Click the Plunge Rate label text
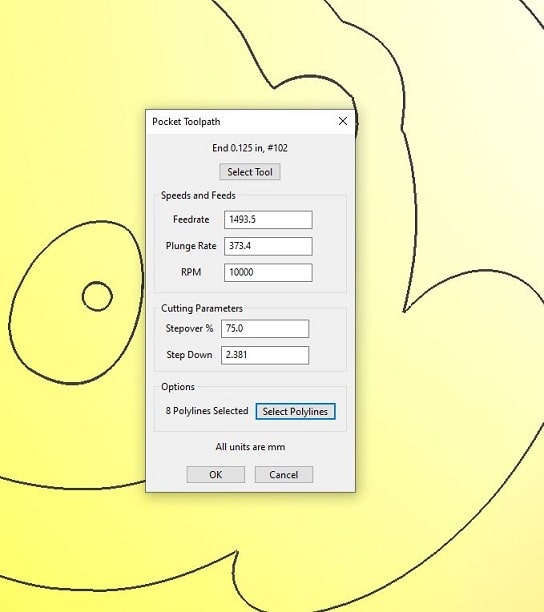544x612 pixels. tap(191, 246)
